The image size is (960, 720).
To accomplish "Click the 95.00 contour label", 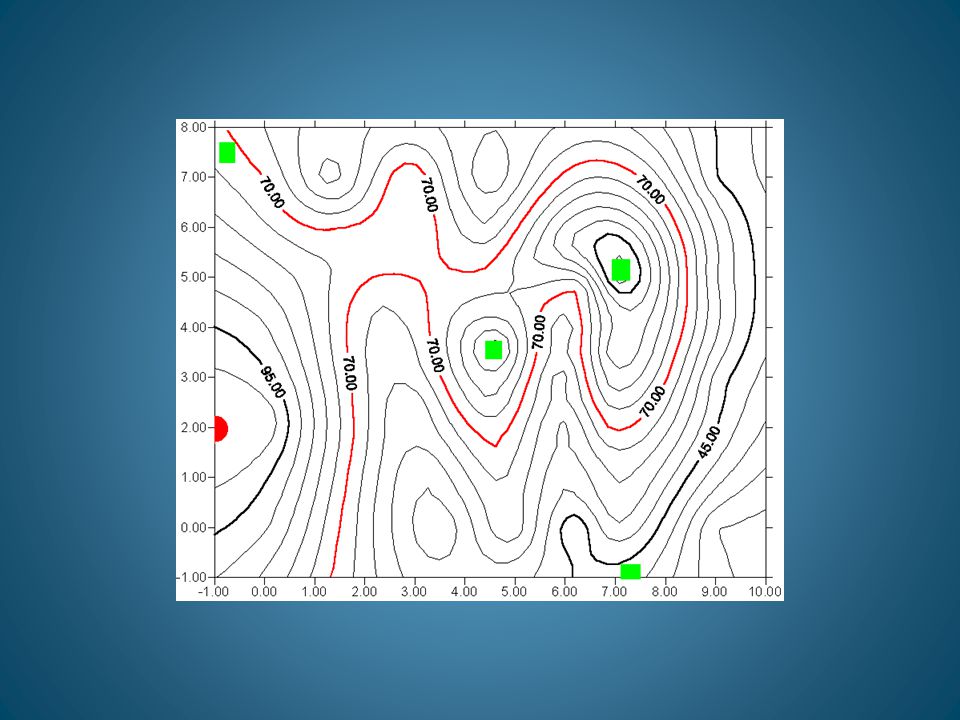I will coord(273,383).
